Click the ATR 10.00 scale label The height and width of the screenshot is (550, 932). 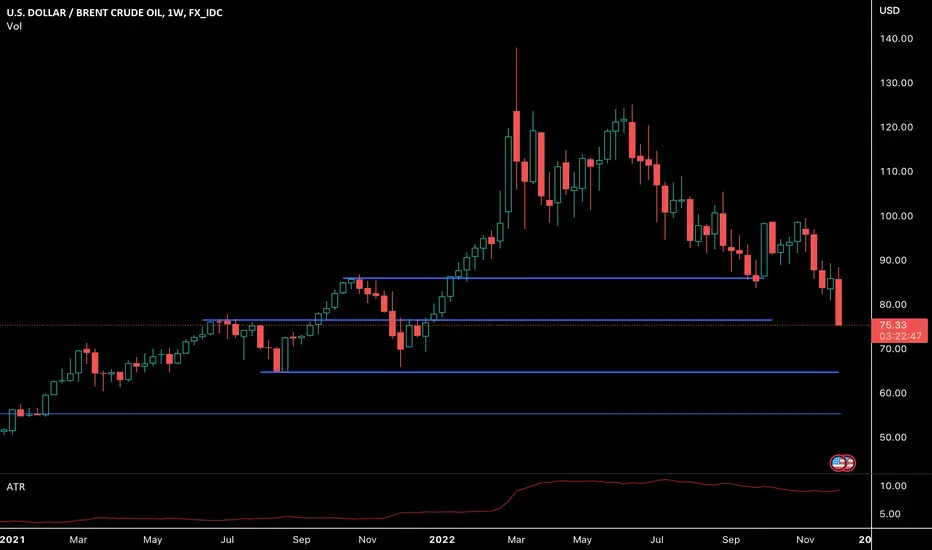pos(893,486)
